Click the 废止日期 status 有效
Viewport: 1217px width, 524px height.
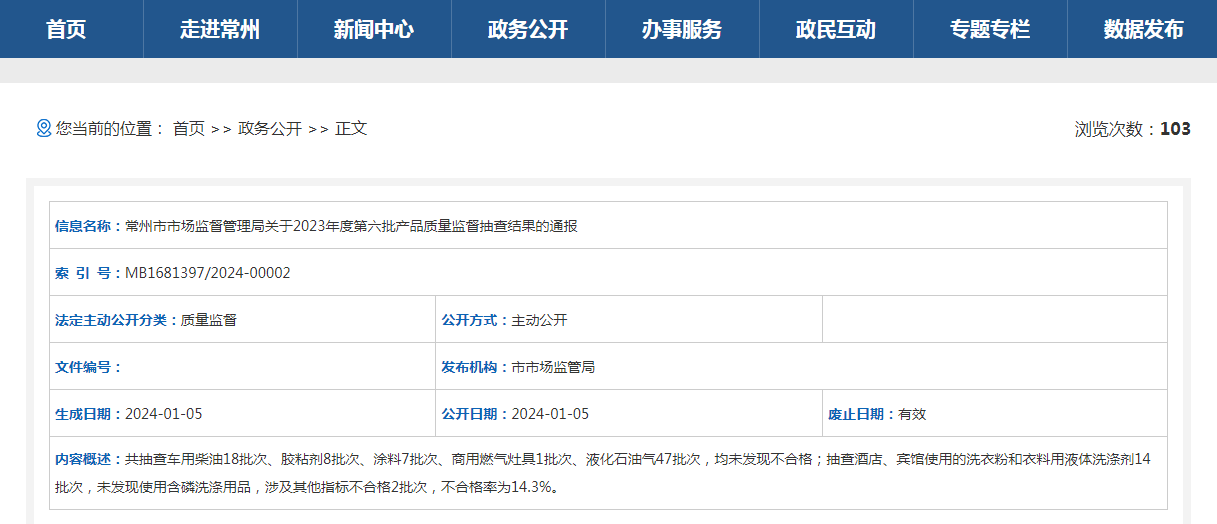point(912,414)
